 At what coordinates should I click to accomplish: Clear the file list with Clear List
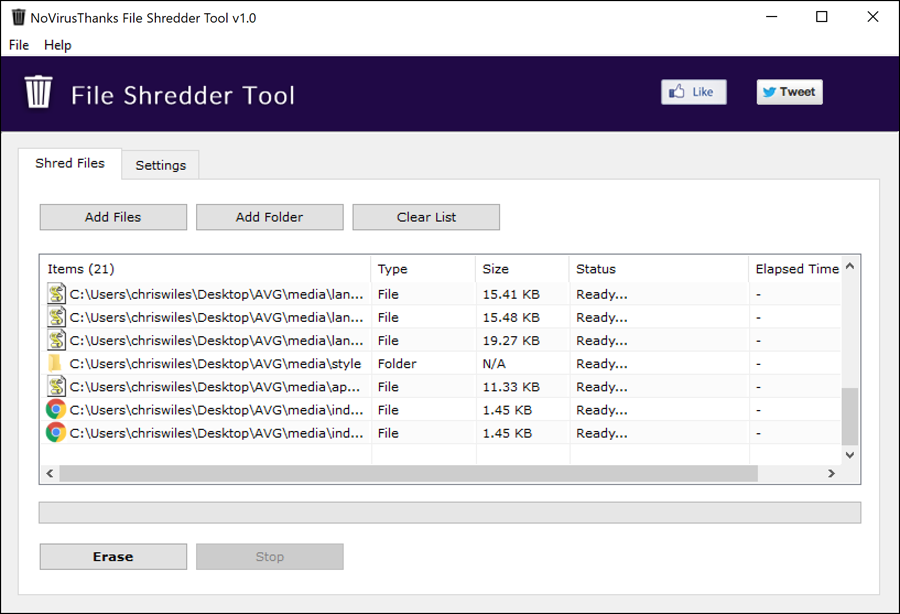click(x=426, y=217)
